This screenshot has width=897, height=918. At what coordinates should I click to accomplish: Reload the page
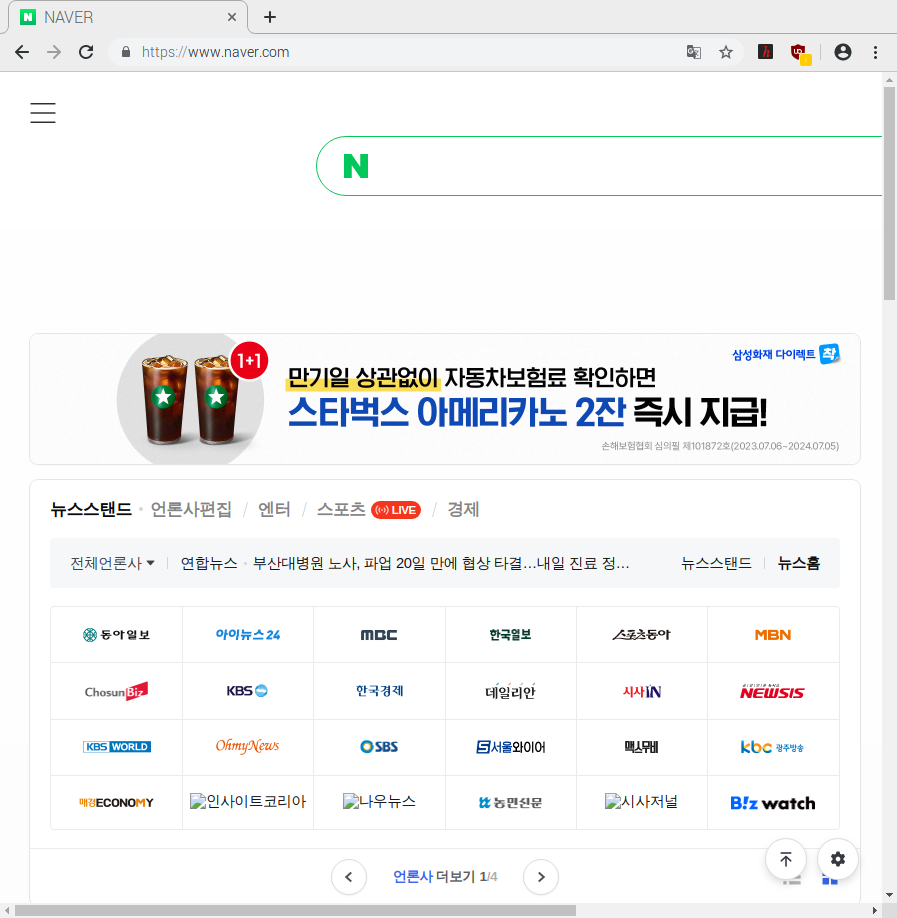(x=86, y=52)
